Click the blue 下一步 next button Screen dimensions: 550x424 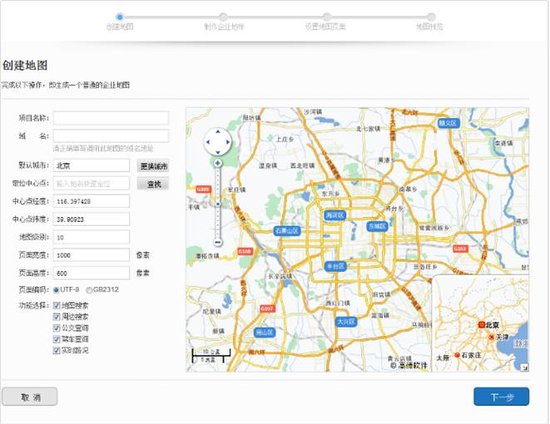click(501, 397)
